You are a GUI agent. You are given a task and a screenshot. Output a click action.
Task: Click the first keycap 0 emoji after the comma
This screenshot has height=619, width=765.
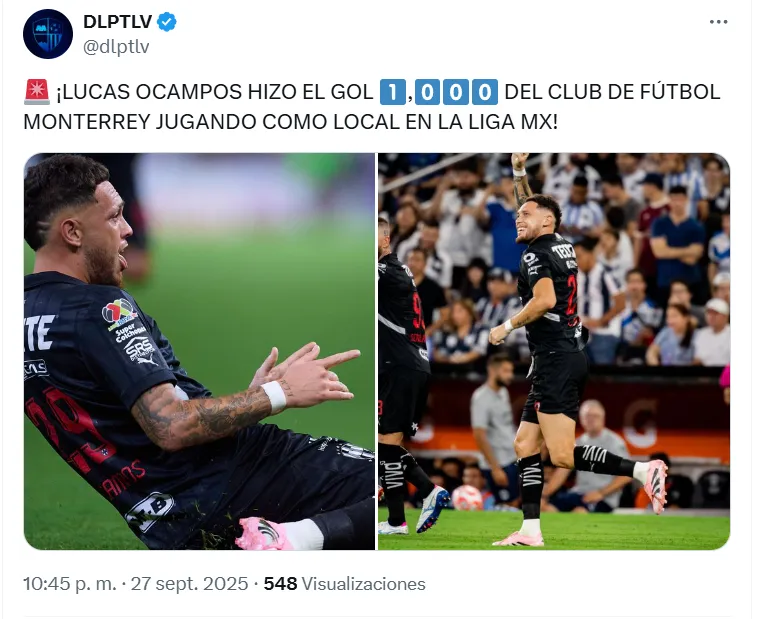427,92
